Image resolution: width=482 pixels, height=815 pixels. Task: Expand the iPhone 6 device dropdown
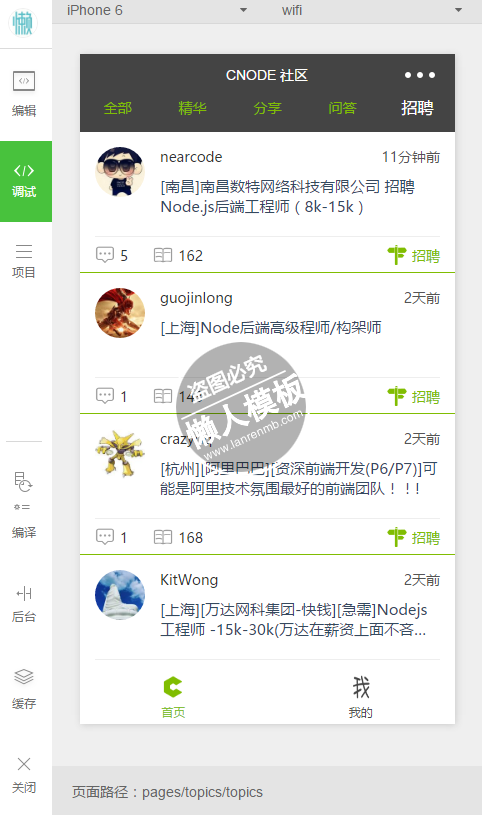click(157, 10)
